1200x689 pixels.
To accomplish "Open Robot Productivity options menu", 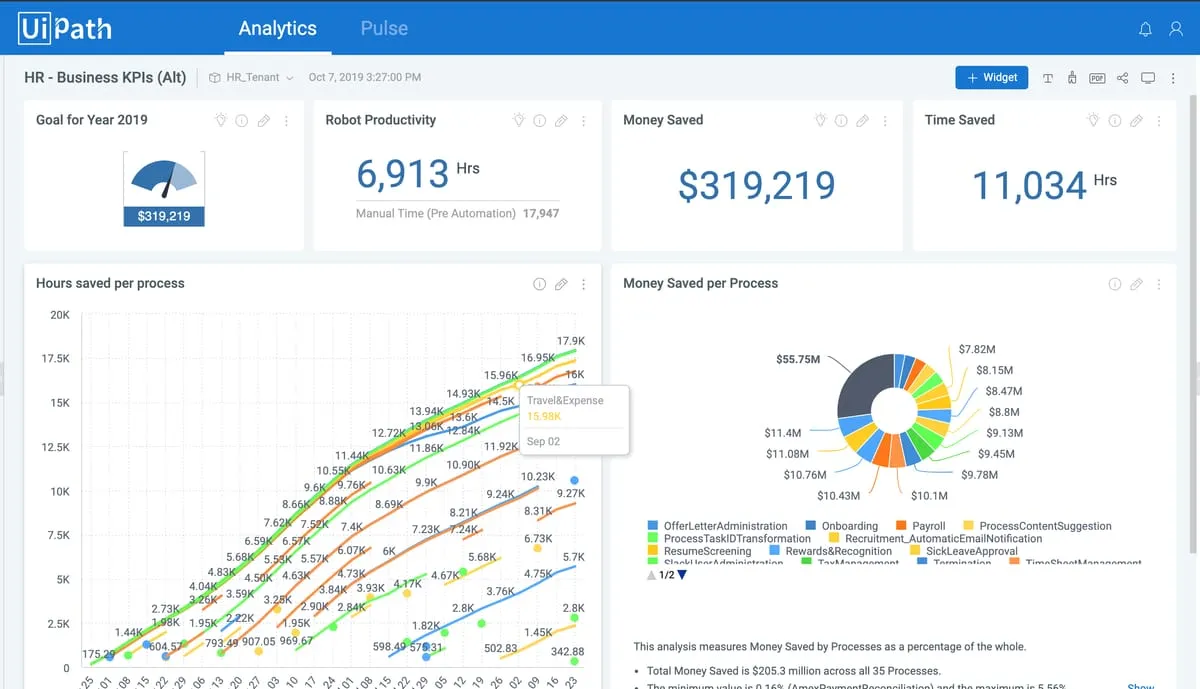I will point(584,121).
